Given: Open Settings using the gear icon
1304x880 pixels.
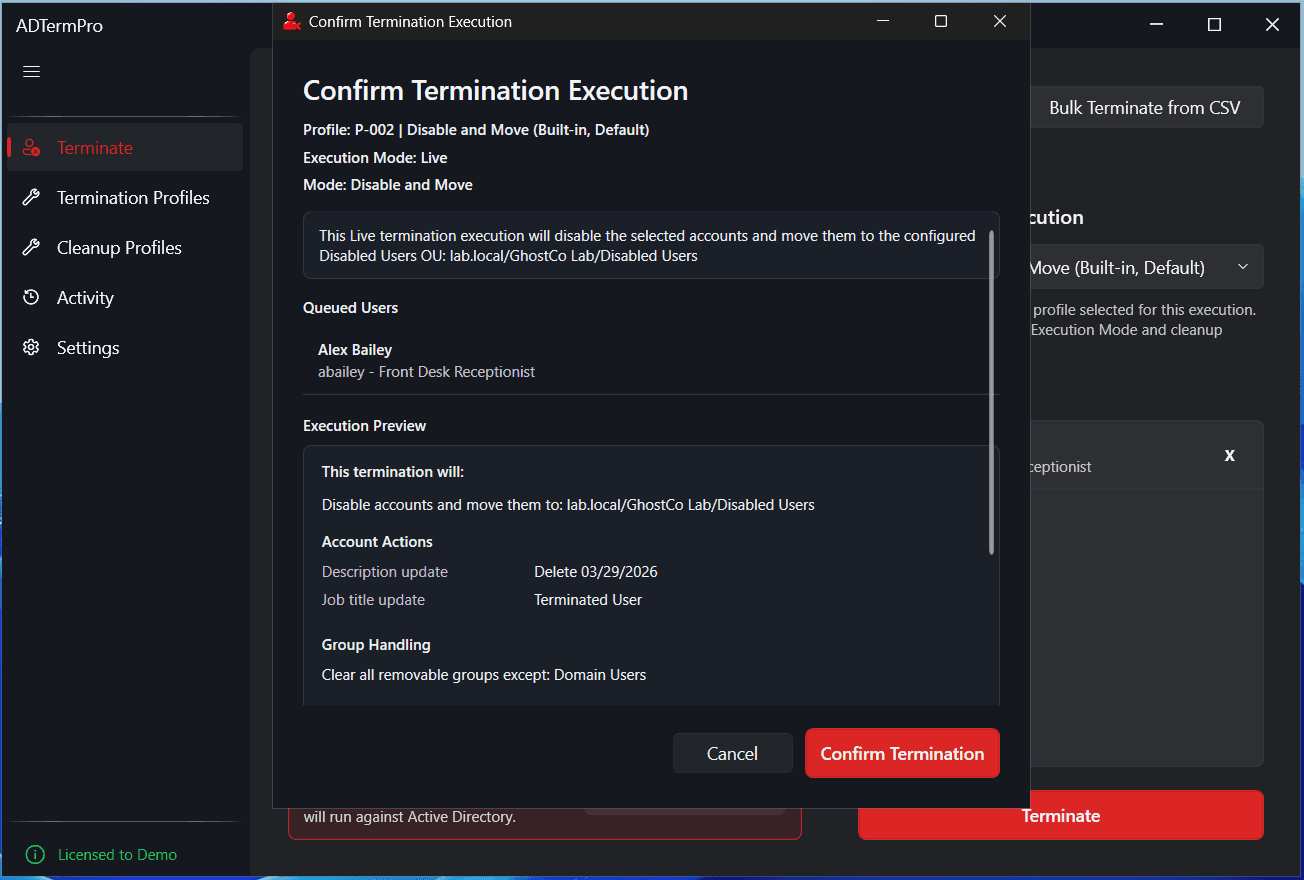Looking at the screenshot, I should pyautogui.click(x=31, y=347).
